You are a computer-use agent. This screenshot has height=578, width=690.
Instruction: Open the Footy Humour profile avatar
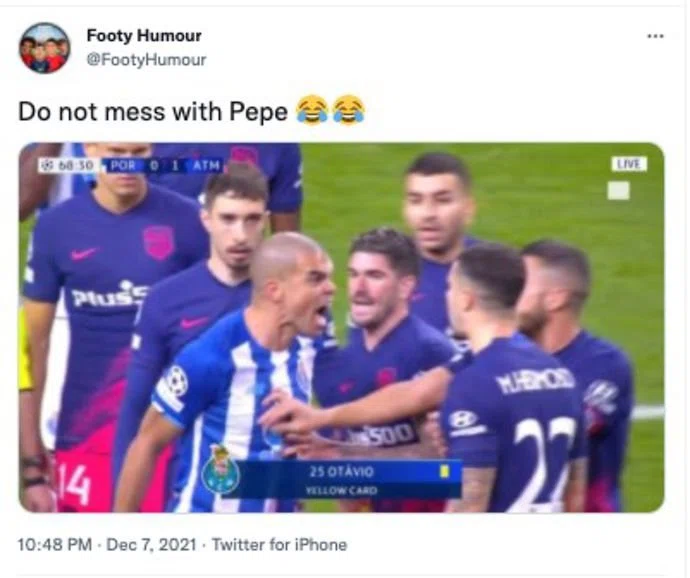click(x=45, y=48)
